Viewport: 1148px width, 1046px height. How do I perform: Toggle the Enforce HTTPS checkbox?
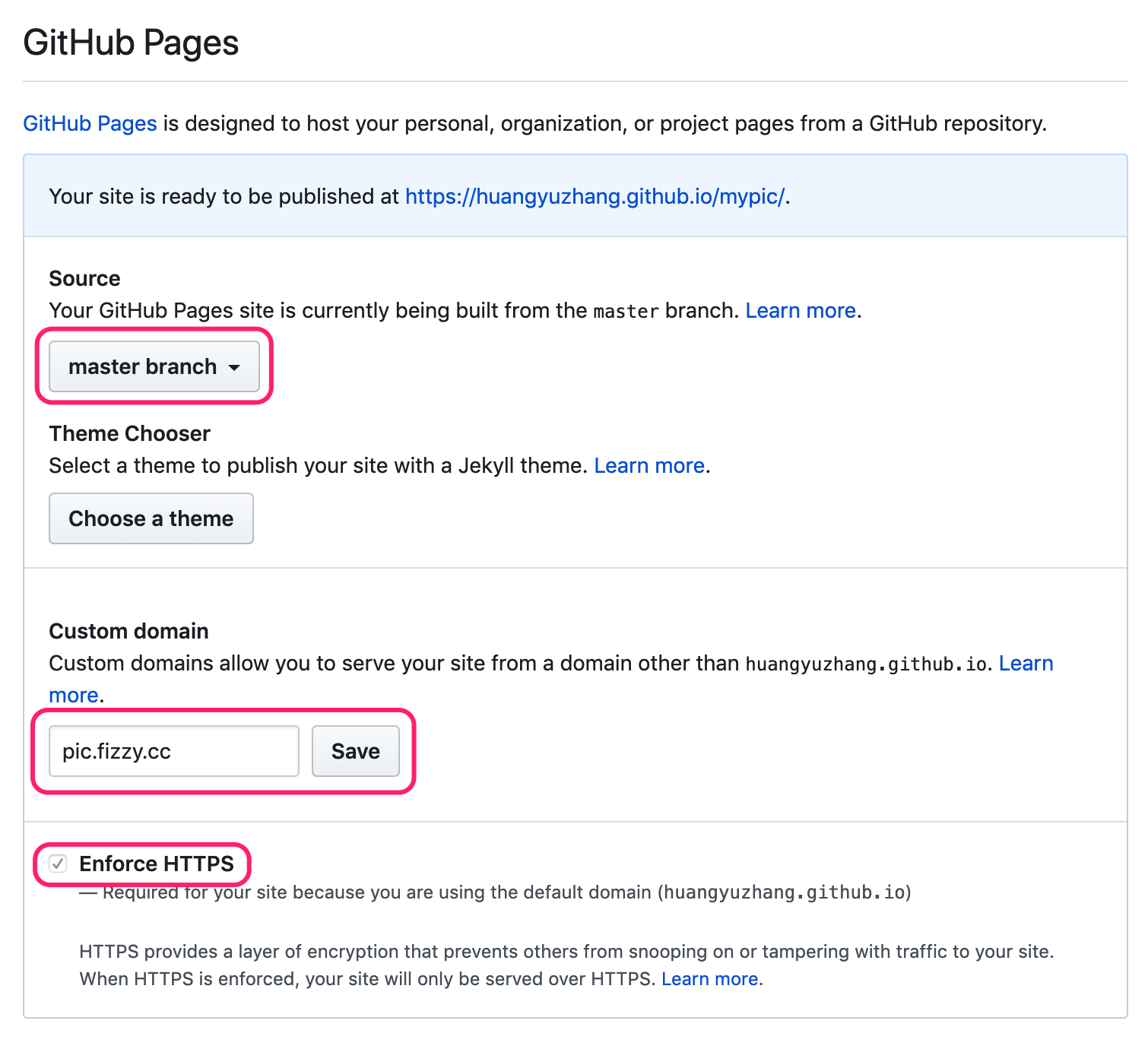(x=59, y=864)
